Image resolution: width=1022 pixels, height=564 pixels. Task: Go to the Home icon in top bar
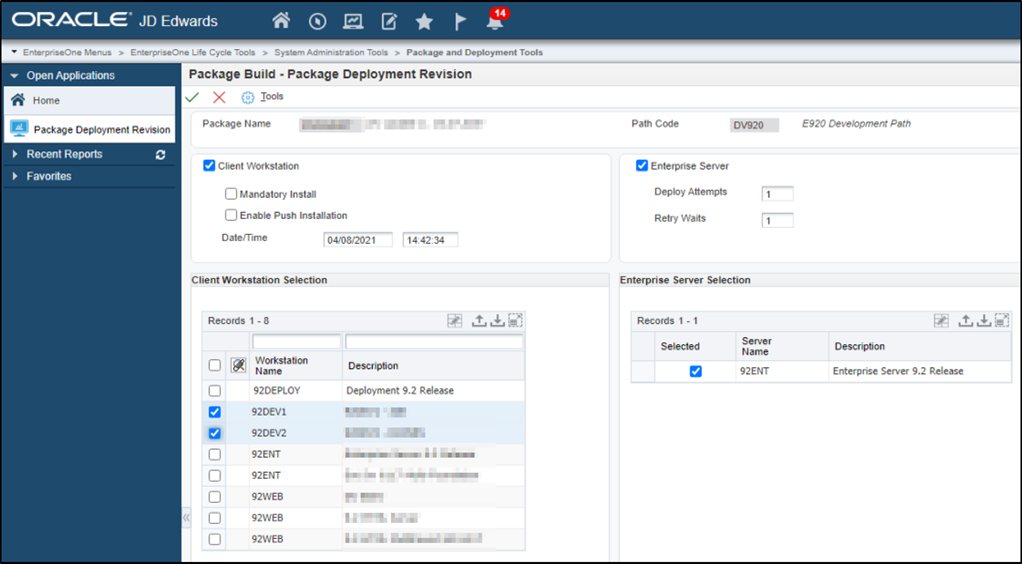281,21
